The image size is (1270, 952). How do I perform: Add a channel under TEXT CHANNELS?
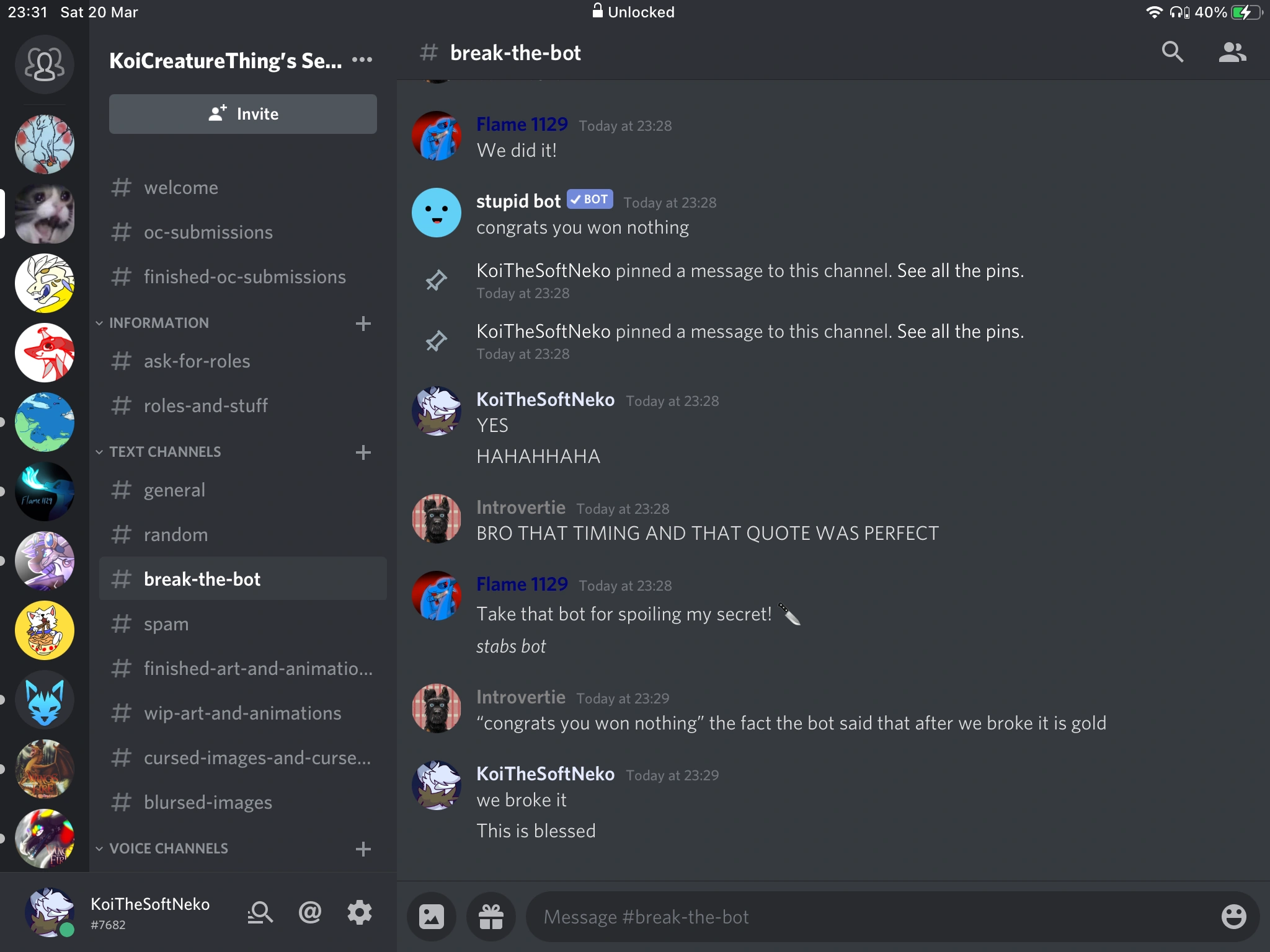pos(363,452)
